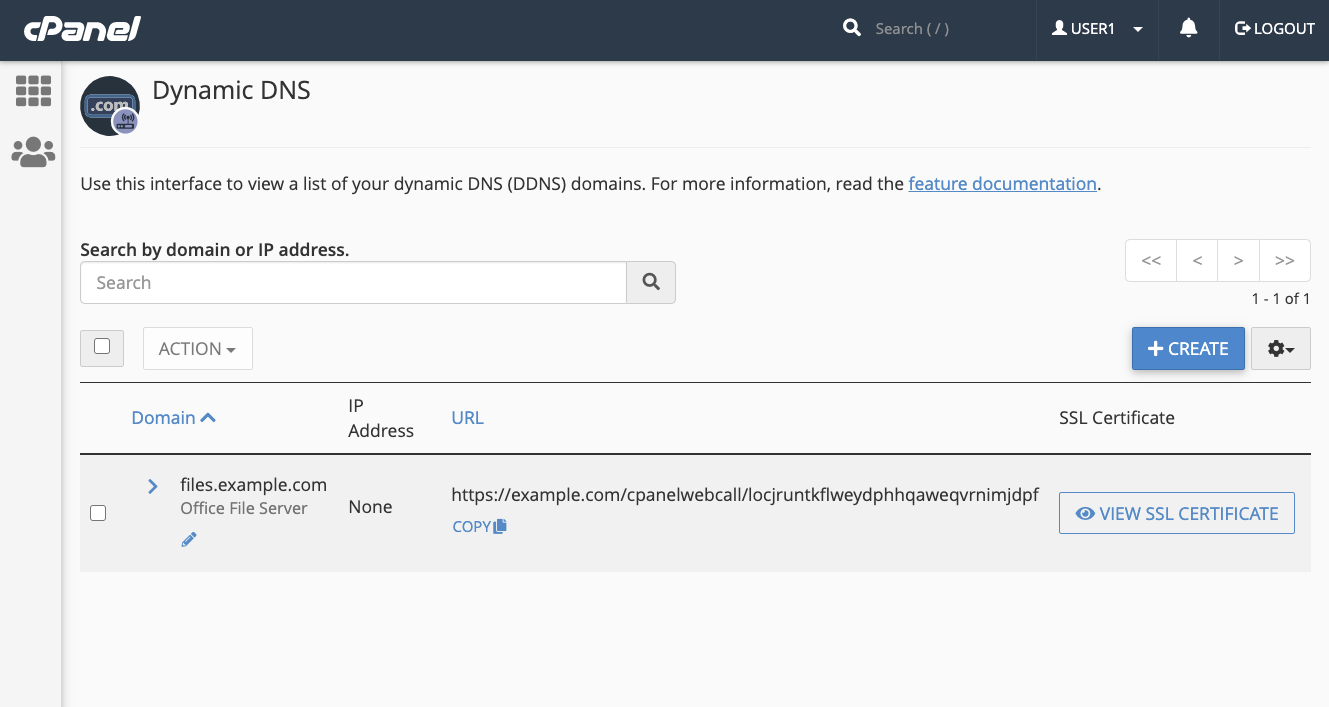Open the search icon in the top bar
The image size is (1329, 707).
point(851,27)
